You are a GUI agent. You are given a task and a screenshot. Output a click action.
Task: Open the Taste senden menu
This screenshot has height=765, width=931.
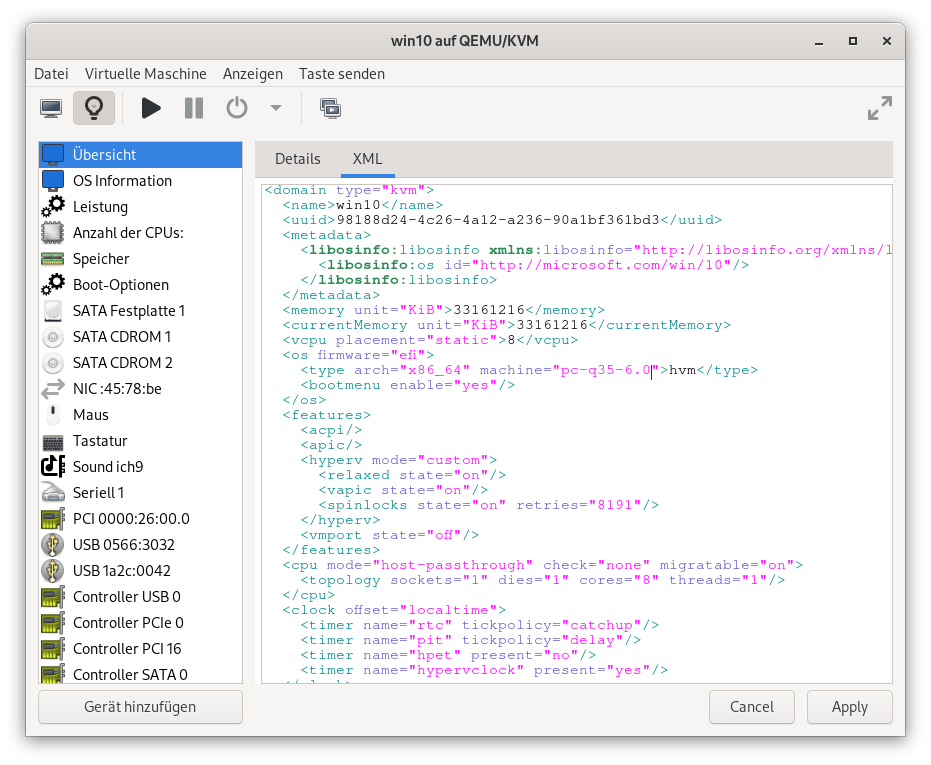tap(342, 74)
